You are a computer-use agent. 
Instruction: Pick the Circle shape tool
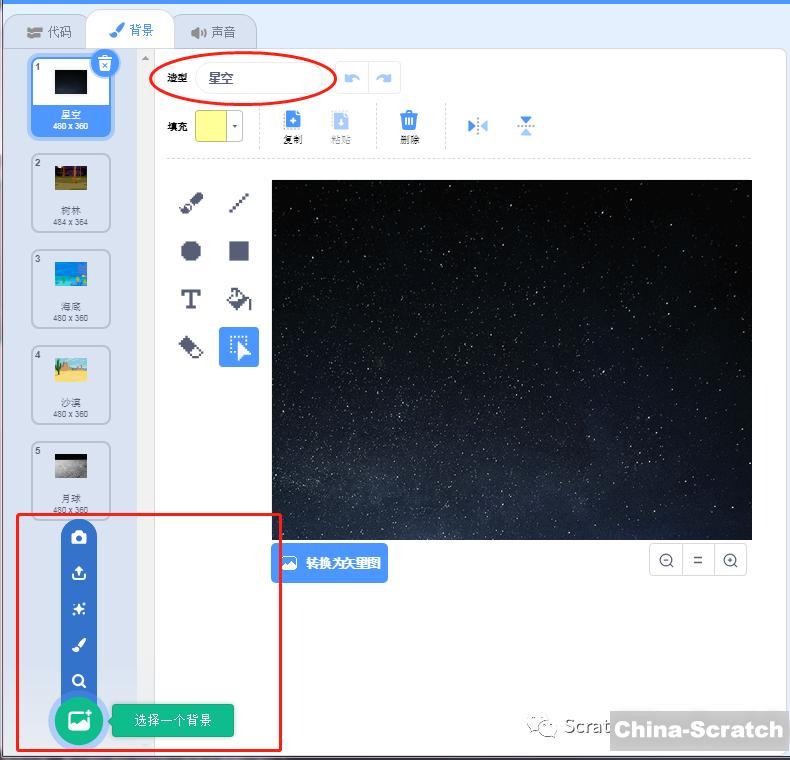pos(191,251)
